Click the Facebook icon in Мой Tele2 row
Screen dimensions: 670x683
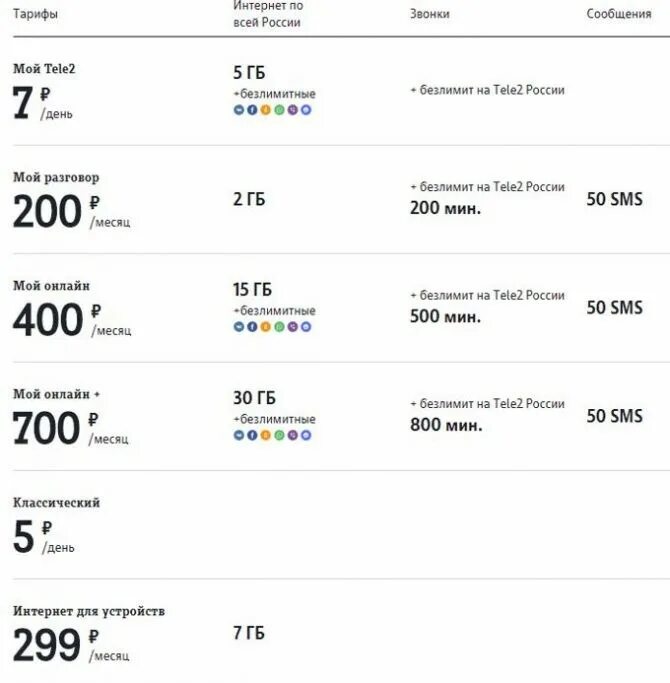click(x=252, y=110)
